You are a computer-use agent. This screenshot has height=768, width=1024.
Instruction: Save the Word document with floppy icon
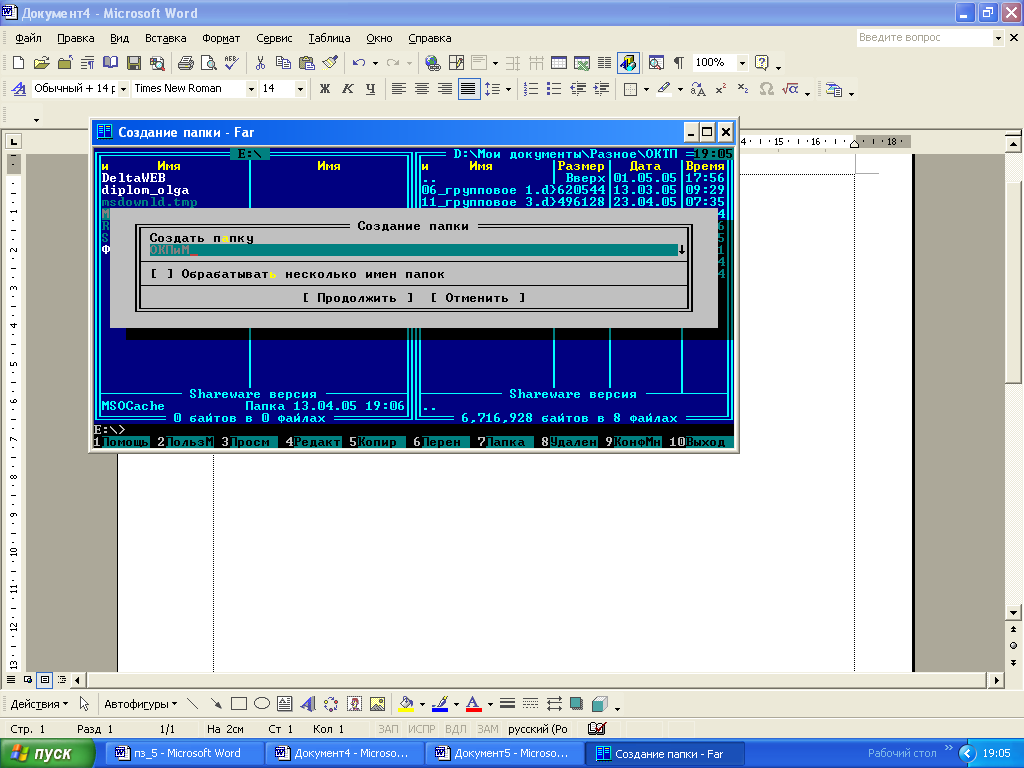(134, 63)
